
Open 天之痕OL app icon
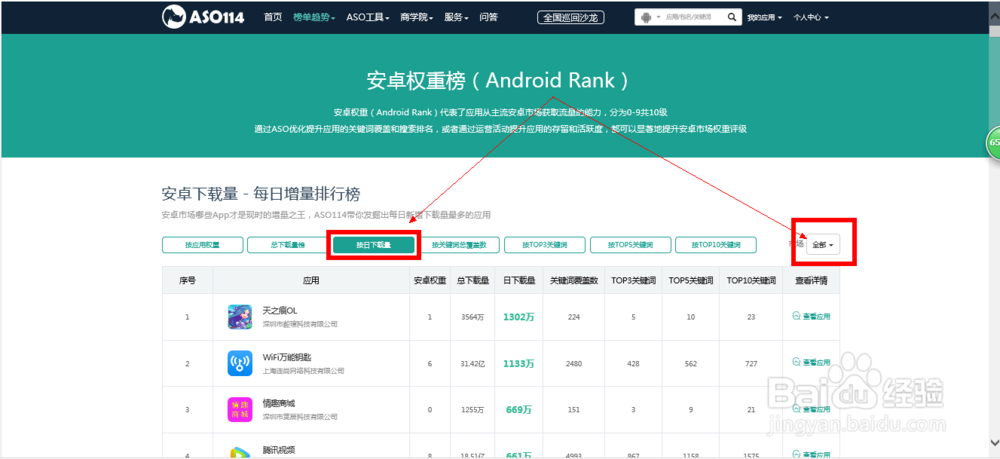(x=240, y=317)
